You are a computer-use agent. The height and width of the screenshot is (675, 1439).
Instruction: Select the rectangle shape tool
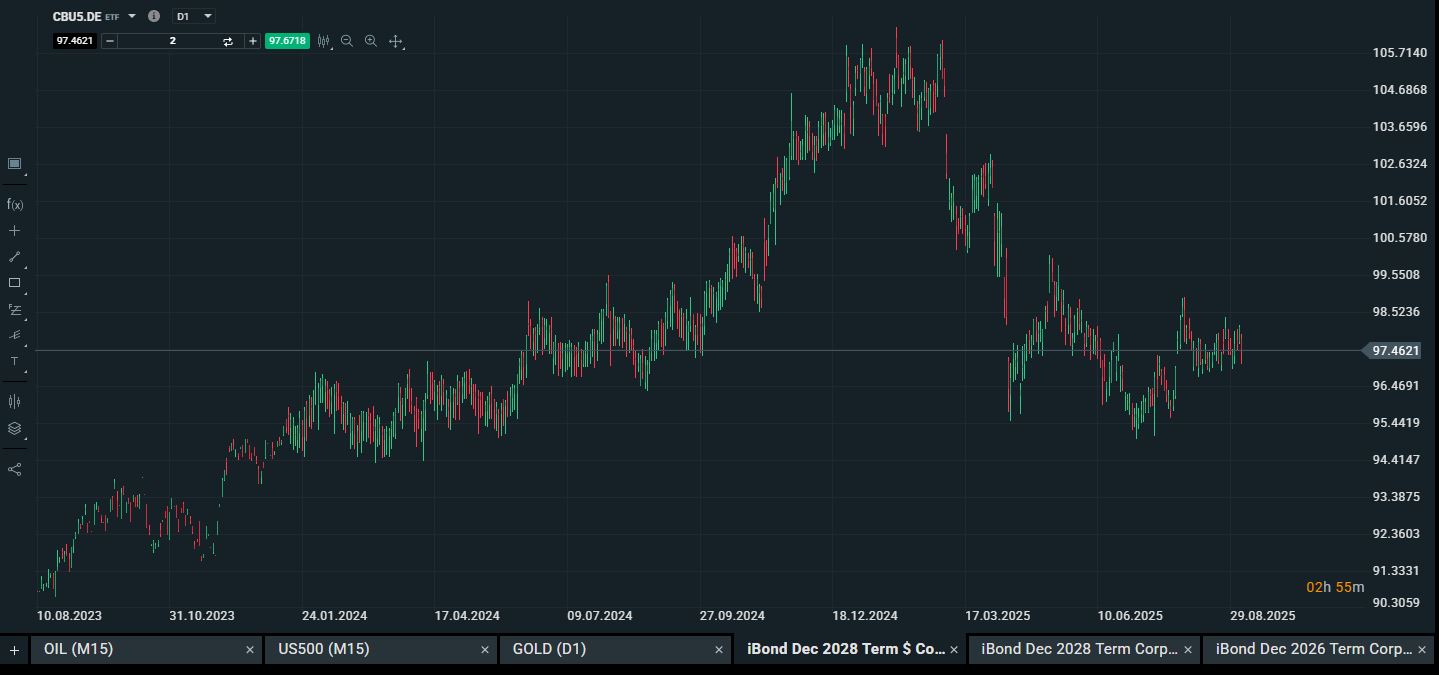point(15,283)
